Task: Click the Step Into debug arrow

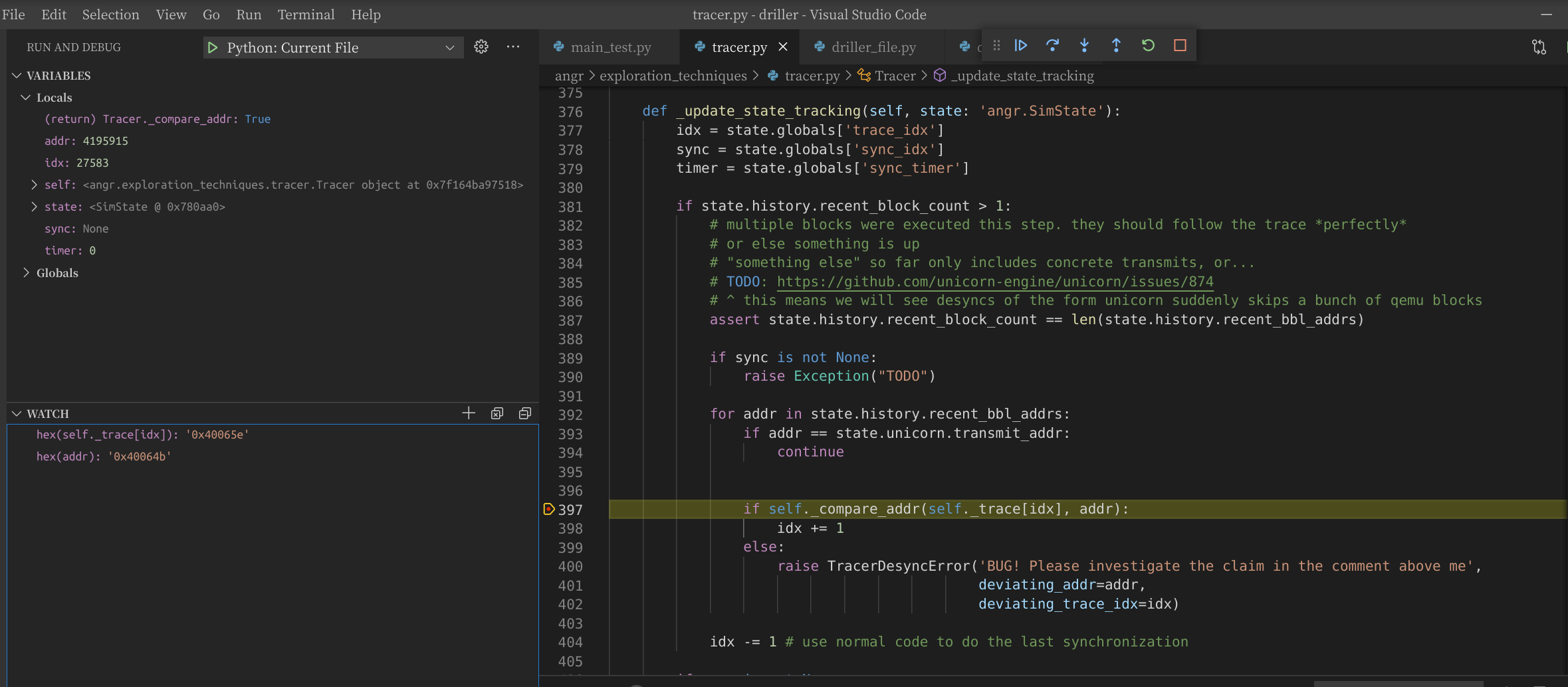Action: [1084, 46]
